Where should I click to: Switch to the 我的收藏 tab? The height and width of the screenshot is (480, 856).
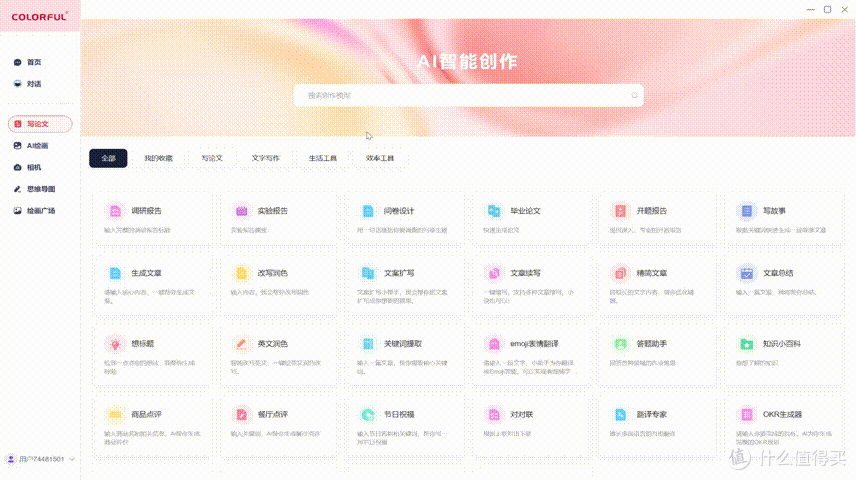pyautogui.click(x=158, y=158)
